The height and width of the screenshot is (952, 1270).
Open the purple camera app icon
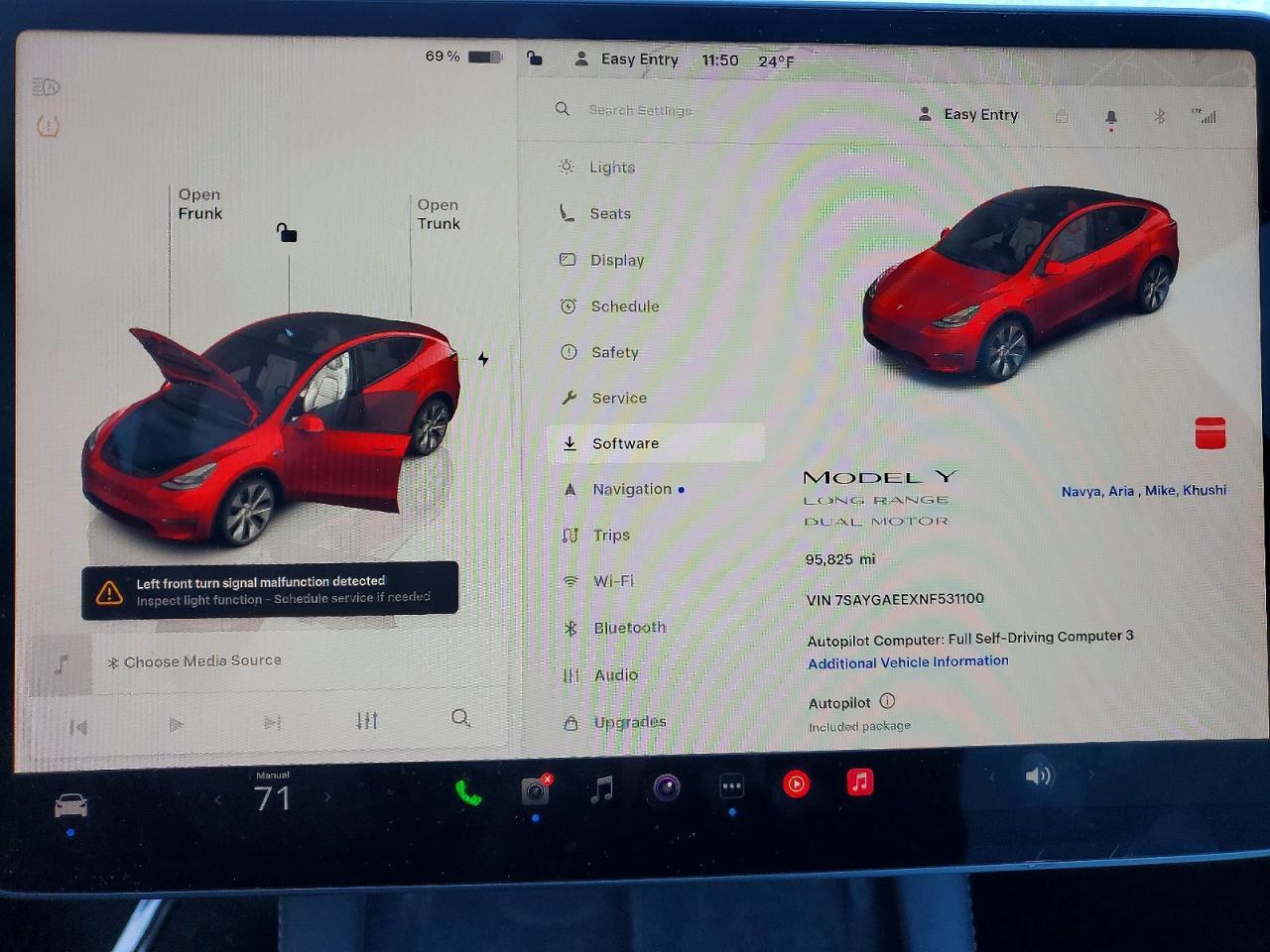pyautogui.click(x=667, y=787)
